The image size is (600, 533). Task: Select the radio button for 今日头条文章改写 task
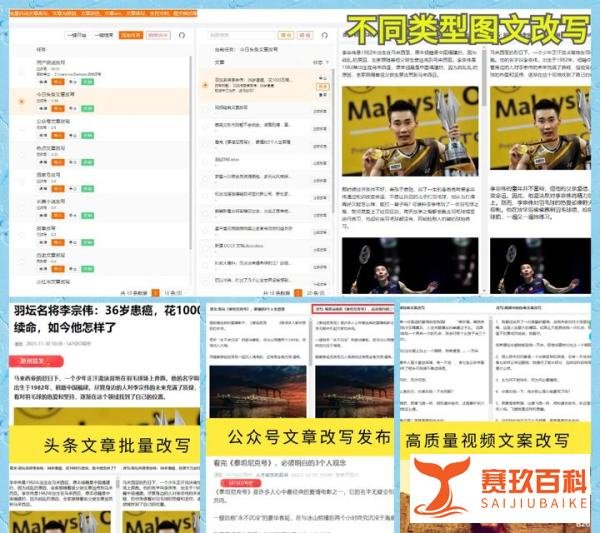coord(21,101)
